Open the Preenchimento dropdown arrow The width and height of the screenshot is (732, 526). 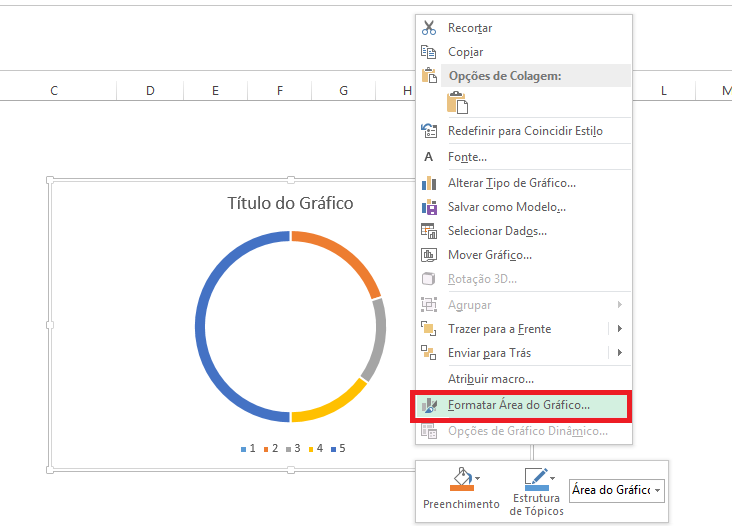479,479
